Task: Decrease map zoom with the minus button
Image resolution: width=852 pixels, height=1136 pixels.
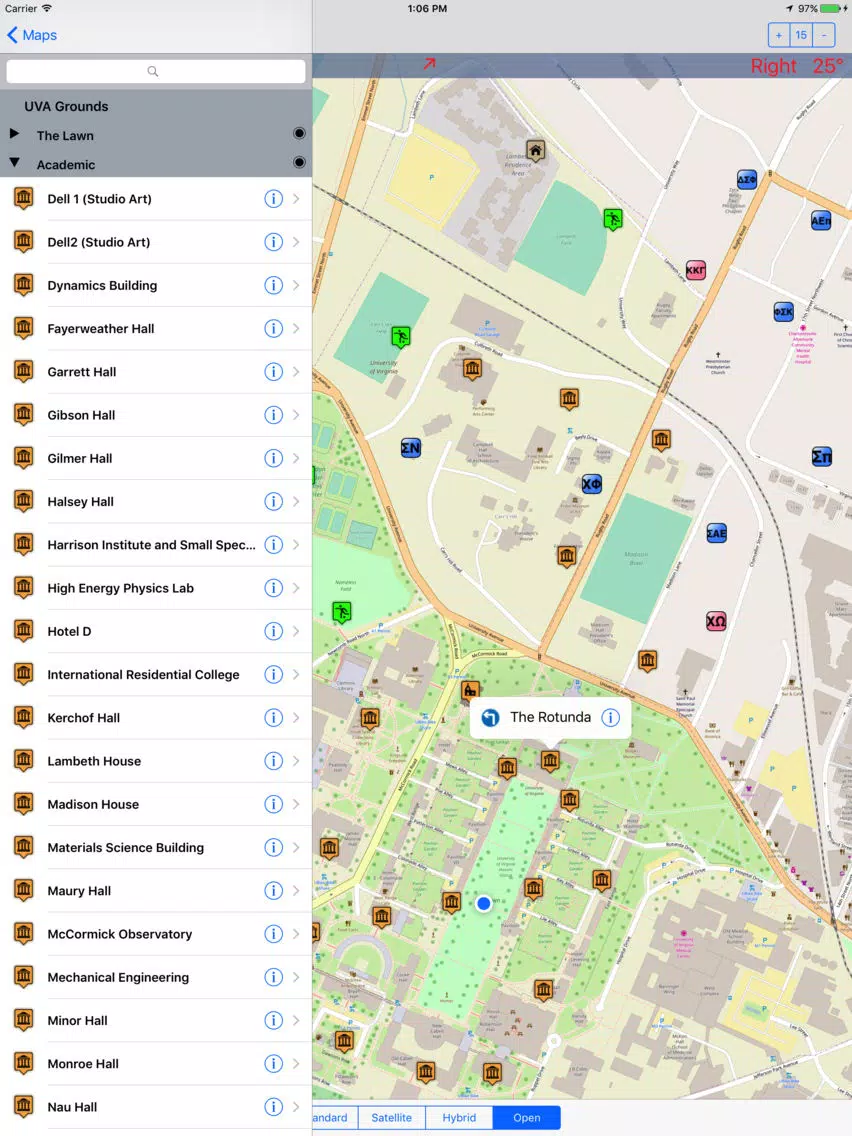Action: click(x=824, y=35)
